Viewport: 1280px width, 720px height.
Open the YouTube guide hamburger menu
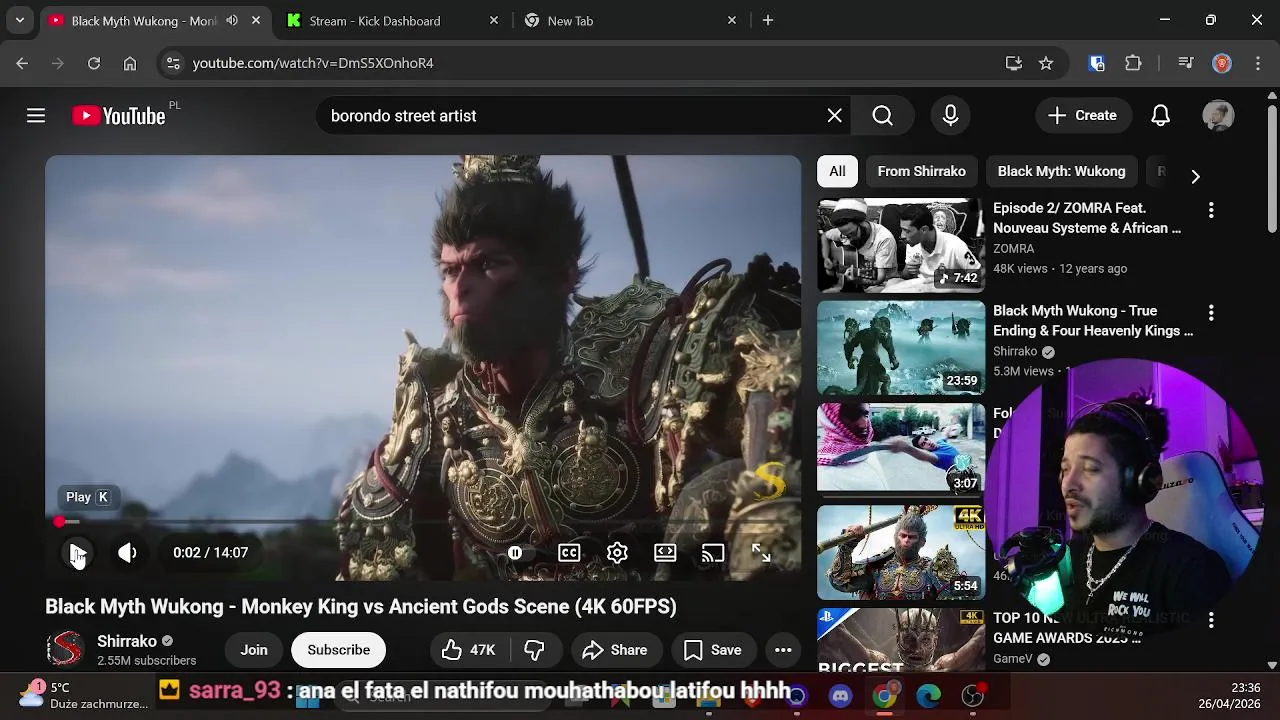coord(36,116)
